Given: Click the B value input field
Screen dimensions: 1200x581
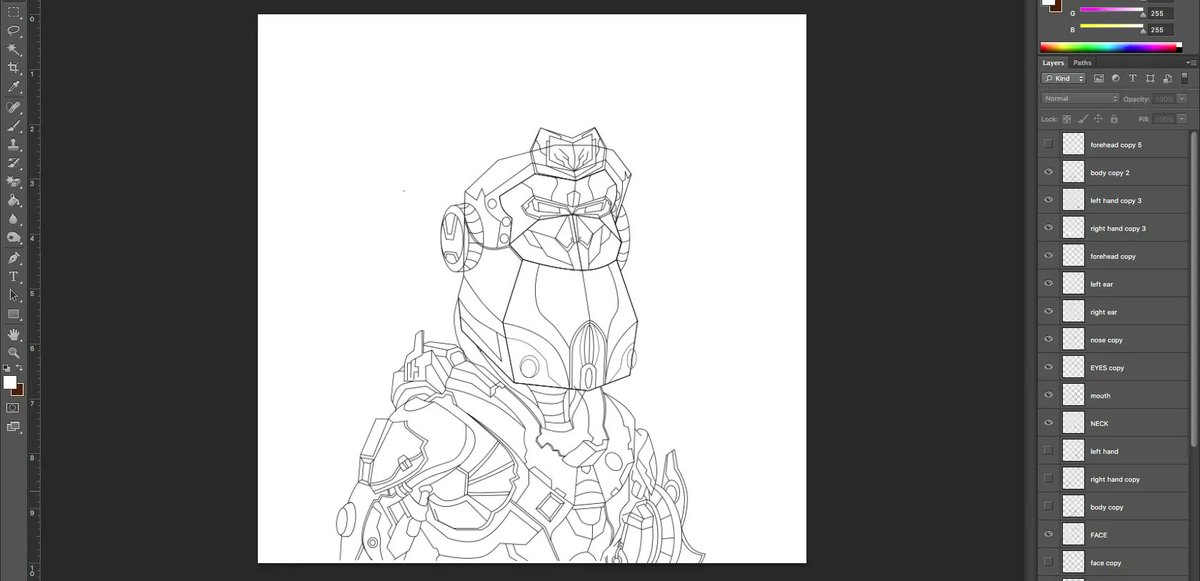Looking at the screenshot, I should (1160, 30).
